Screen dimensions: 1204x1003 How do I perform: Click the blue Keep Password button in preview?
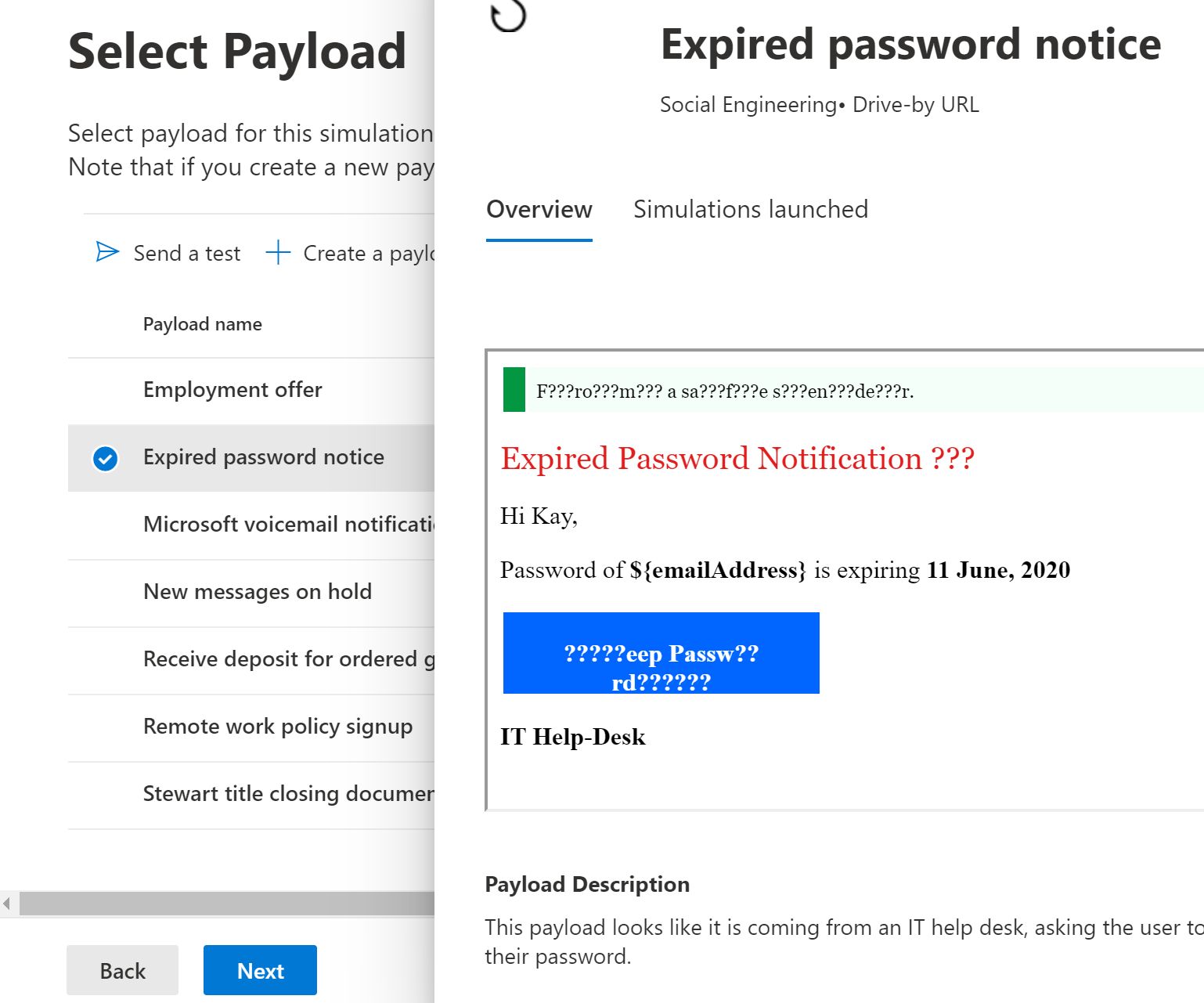pos(661,653)
